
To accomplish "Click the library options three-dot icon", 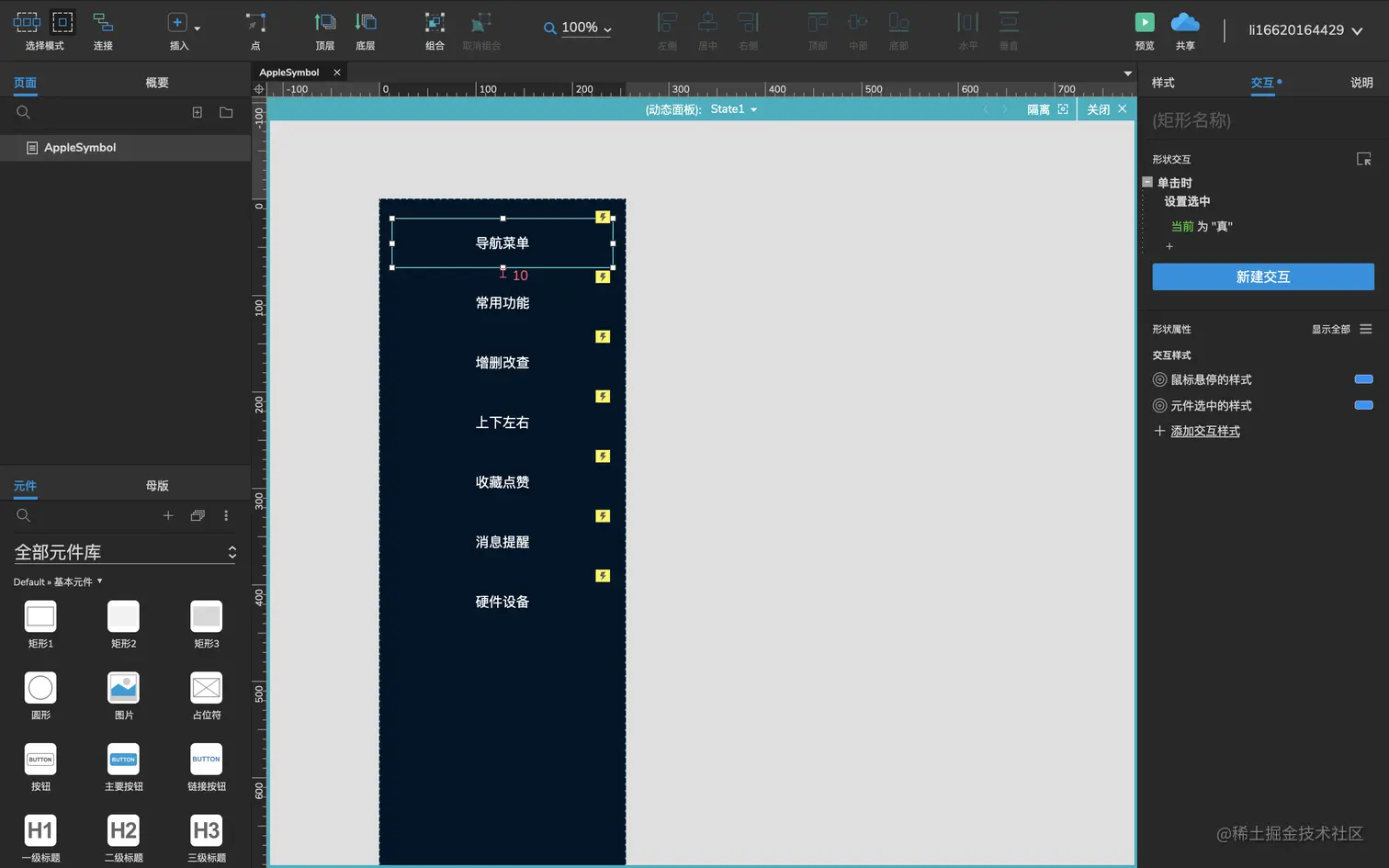I will tap(226, 515).
